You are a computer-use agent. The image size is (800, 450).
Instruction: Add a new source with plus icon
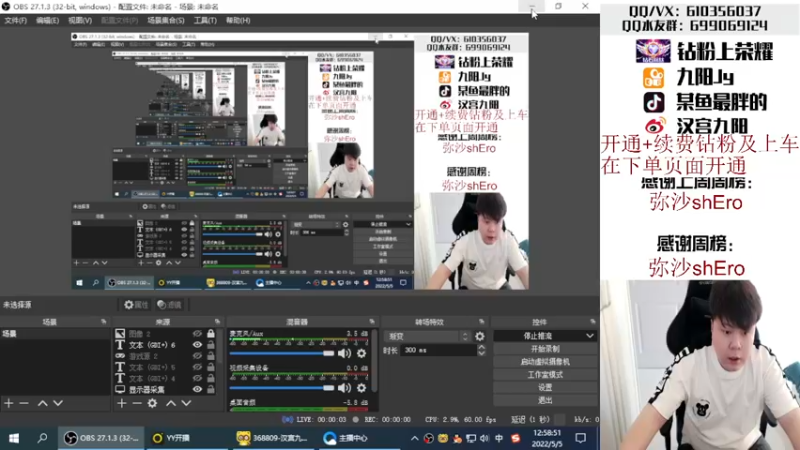(121, 403)
